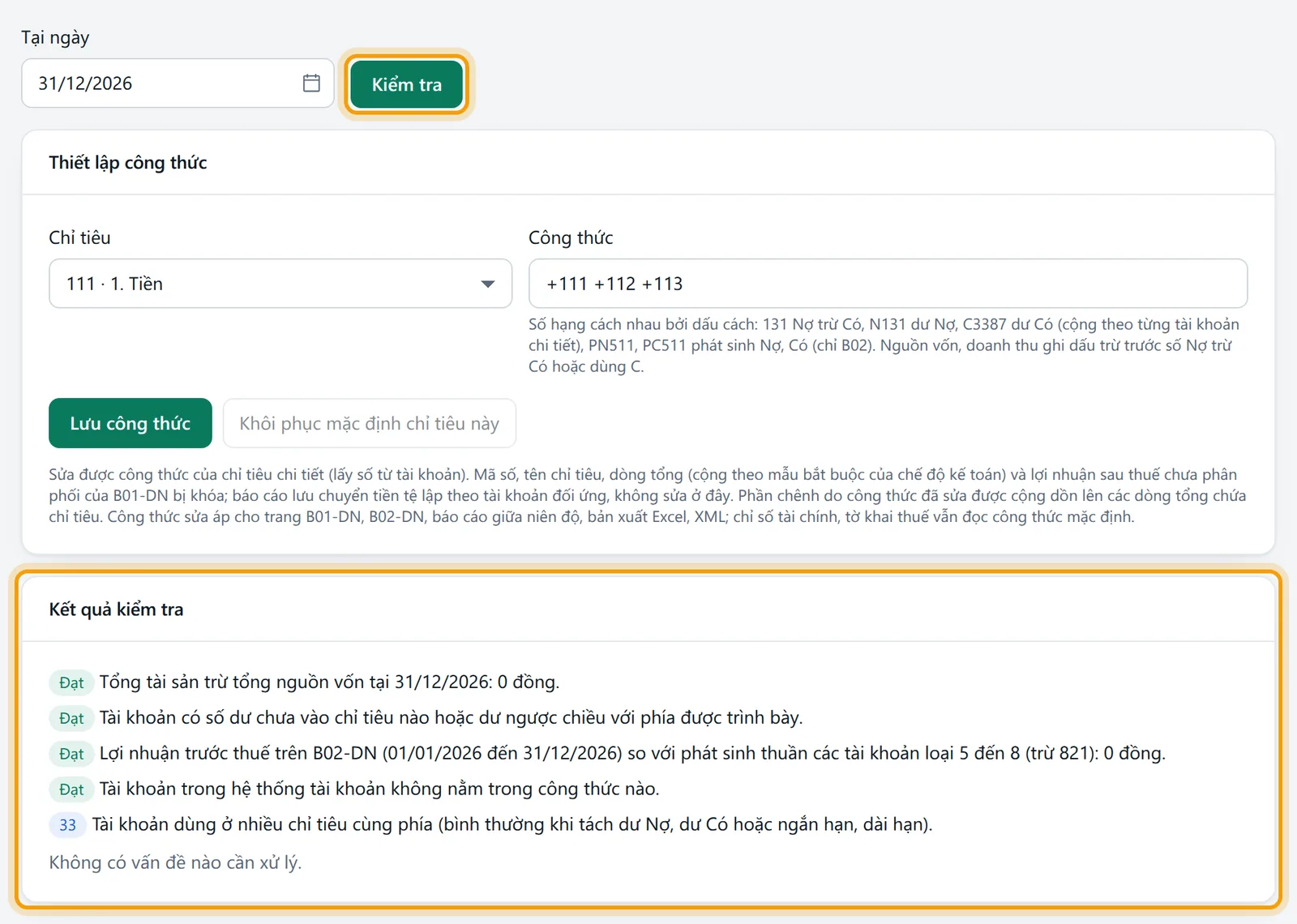Click the Lợi nhuận trước thuế result line
1297x924 pixels.
coord(632,754)
